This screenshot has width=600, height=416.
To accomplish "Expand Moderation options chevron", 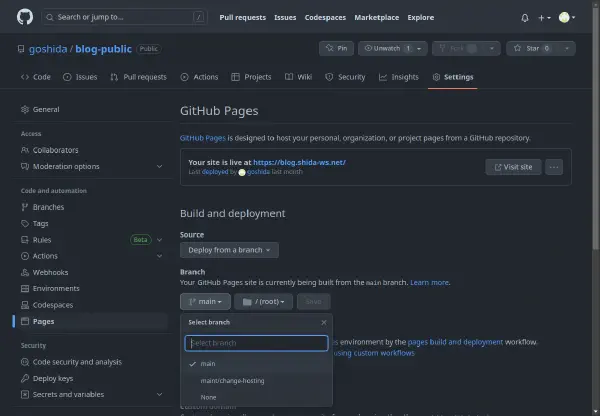I will pos(160,166).
